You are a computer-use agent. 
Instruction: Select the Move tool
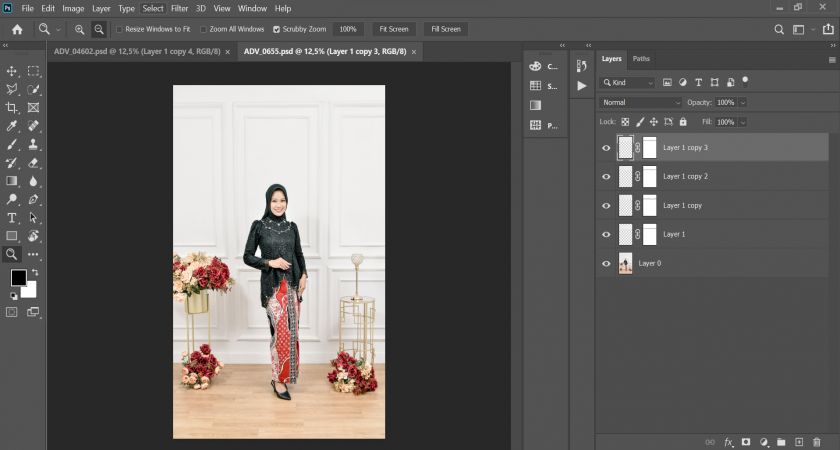click(12, 71)
